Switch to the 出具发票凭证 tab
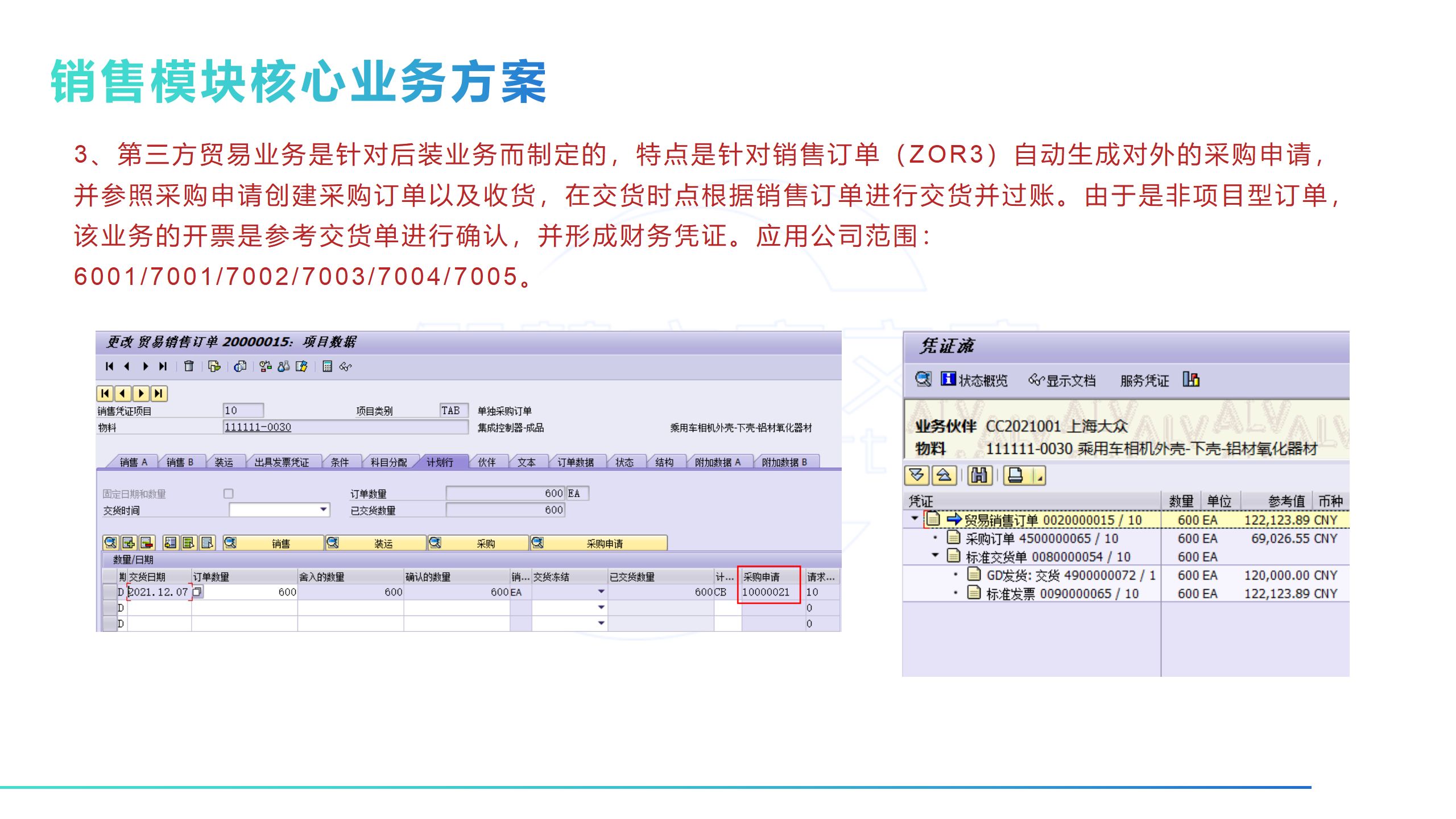Screen dimensions: 1456x819 [281, 462]
